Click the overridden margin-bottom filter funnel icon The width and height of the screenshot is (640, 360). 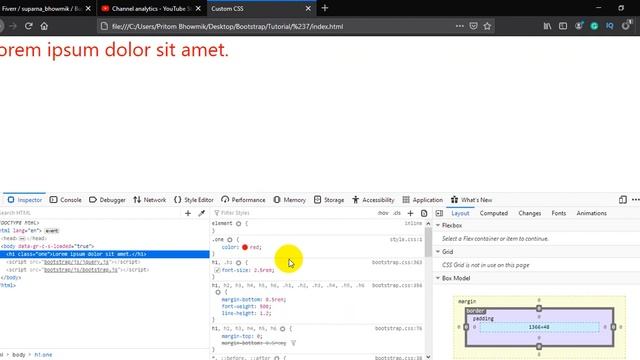[293, 343]
